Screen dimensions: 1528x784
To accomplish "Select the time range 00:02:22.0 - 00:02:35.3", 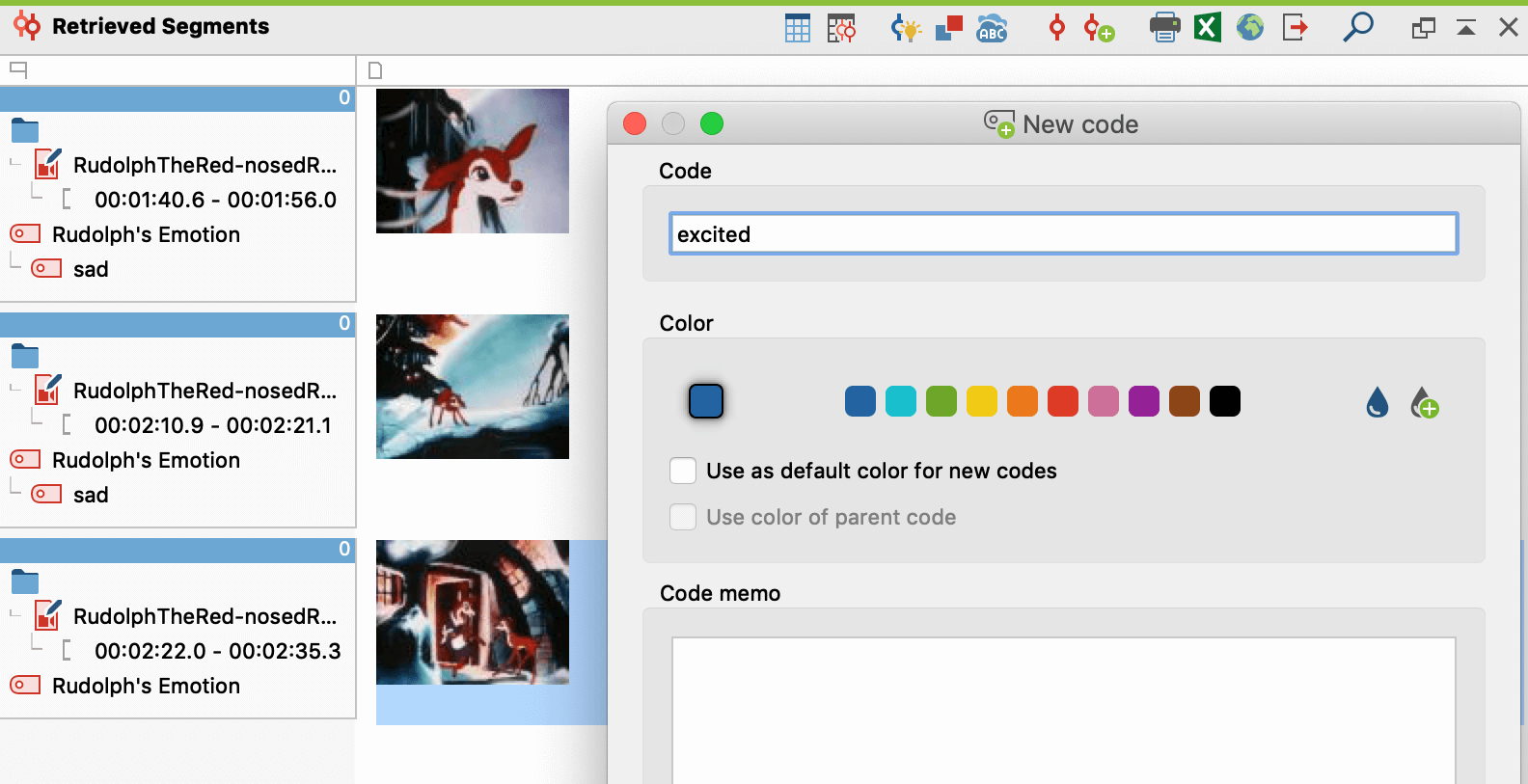I will [x=217, y=651].
